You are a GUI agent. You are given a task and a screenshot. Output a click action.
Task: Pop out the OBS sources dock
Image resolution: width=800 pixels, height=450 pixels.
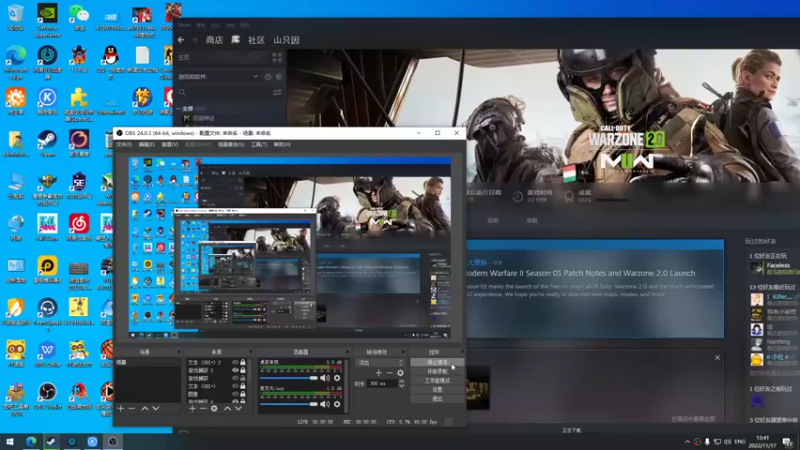[251, 352]
